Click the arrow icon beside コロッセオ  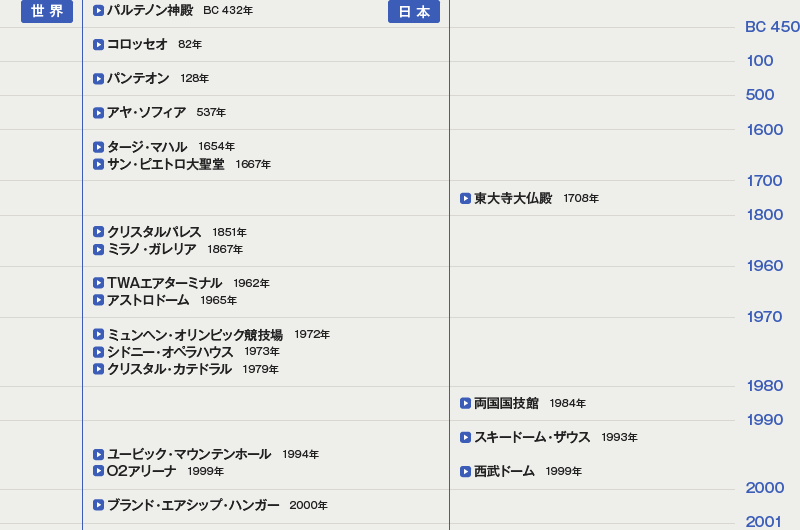pyautogui.click(x=98, y=44)
